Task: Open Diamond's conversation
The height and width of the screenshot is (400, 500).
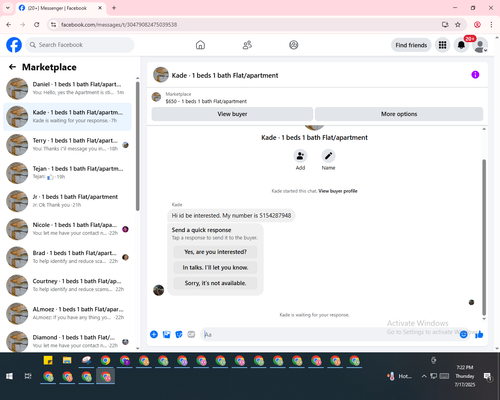Action: (x=67, y=341)
